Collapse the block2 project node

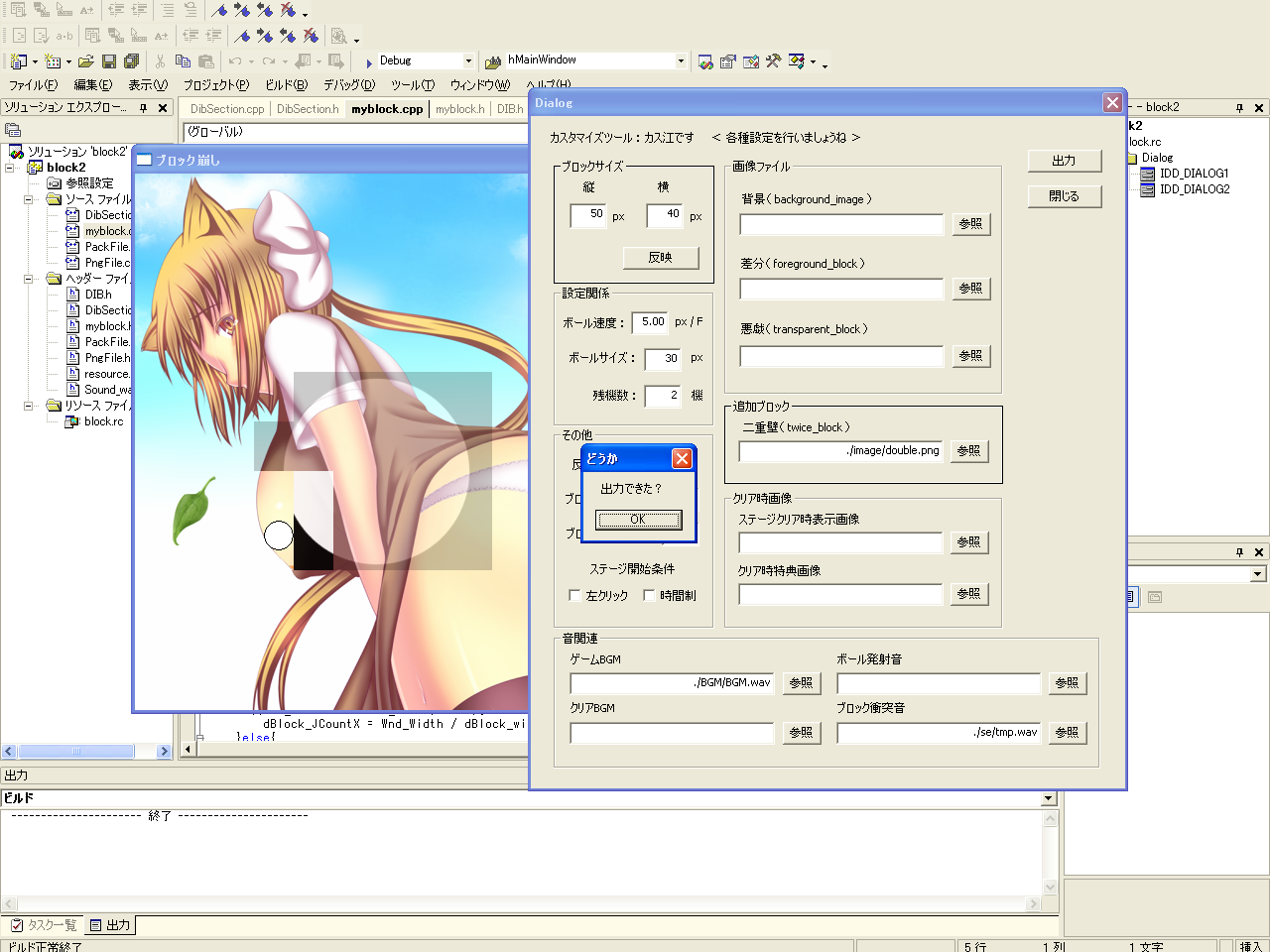pyautogui.click(x=10, y=168)
